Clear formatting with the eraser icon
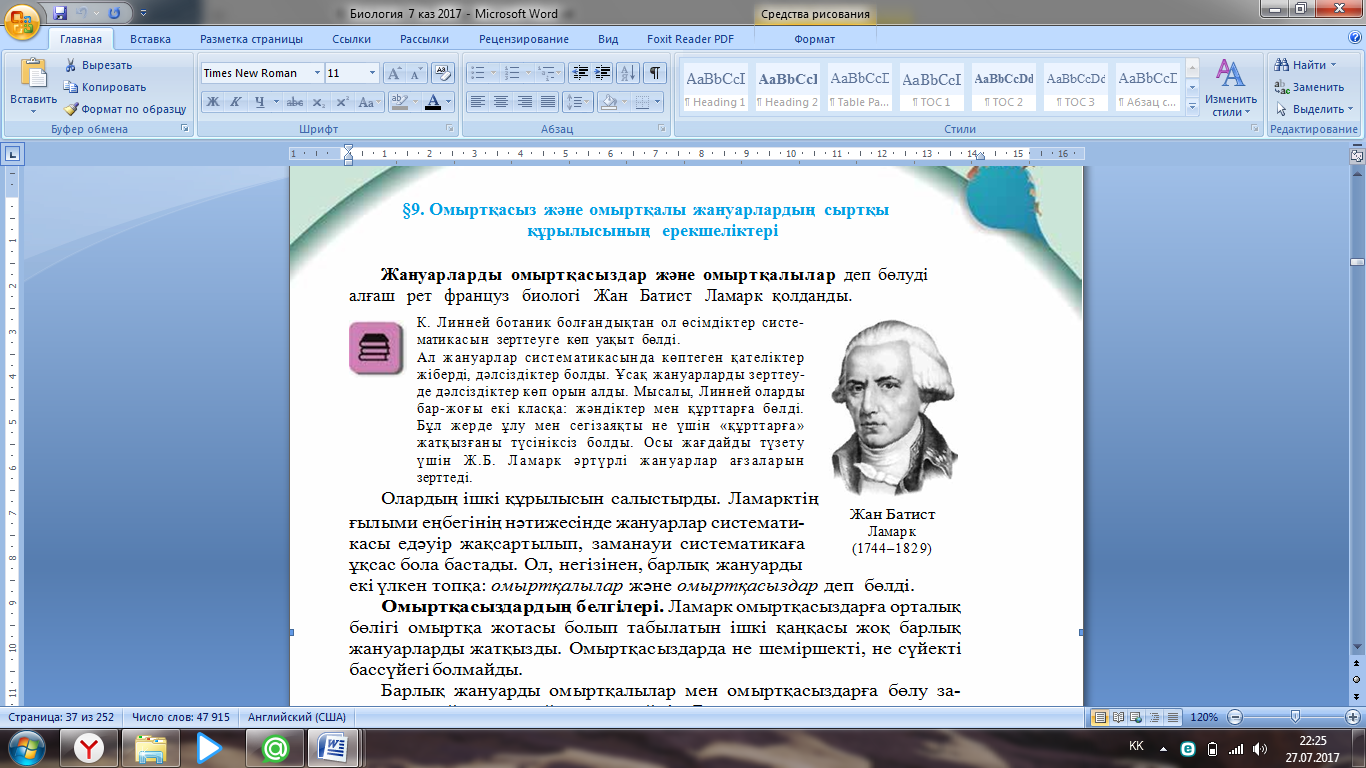Image resolution: width=1366 pixels, height=768 pixels. 443,73
